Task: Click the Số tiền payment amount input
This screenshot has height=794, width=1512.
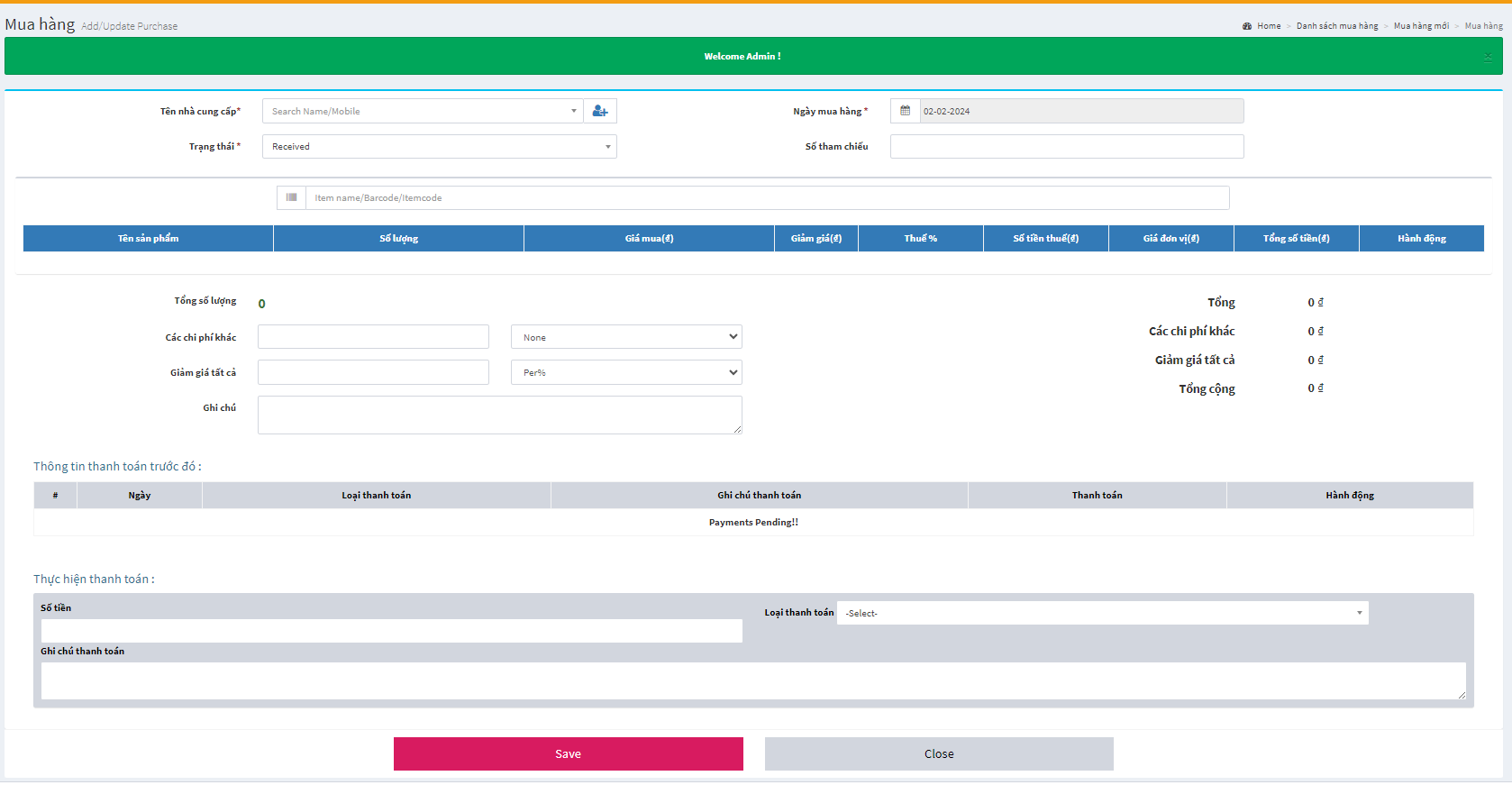Action: point(392,631)
